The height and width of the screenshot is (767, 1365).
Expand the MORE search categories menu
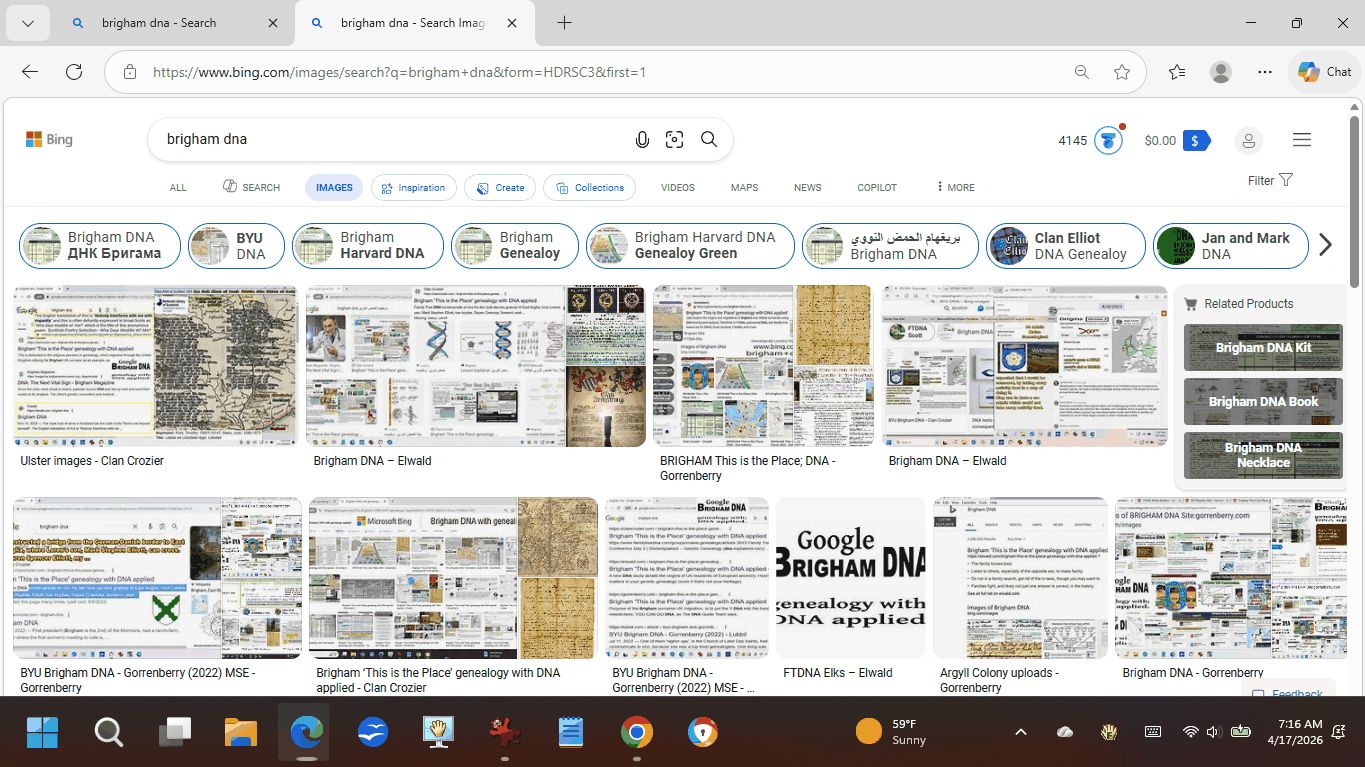[955, 187]
